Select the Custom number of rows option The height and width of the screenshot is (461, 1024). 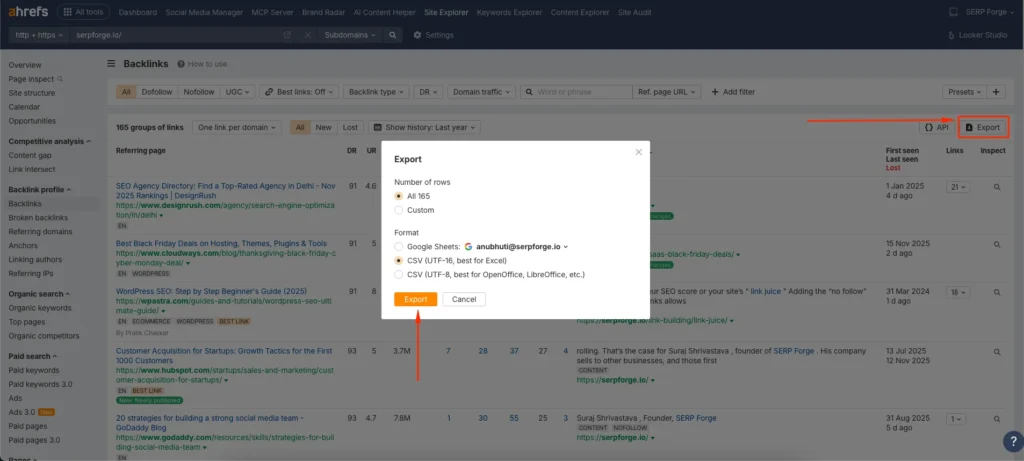(x=400, y=211)
